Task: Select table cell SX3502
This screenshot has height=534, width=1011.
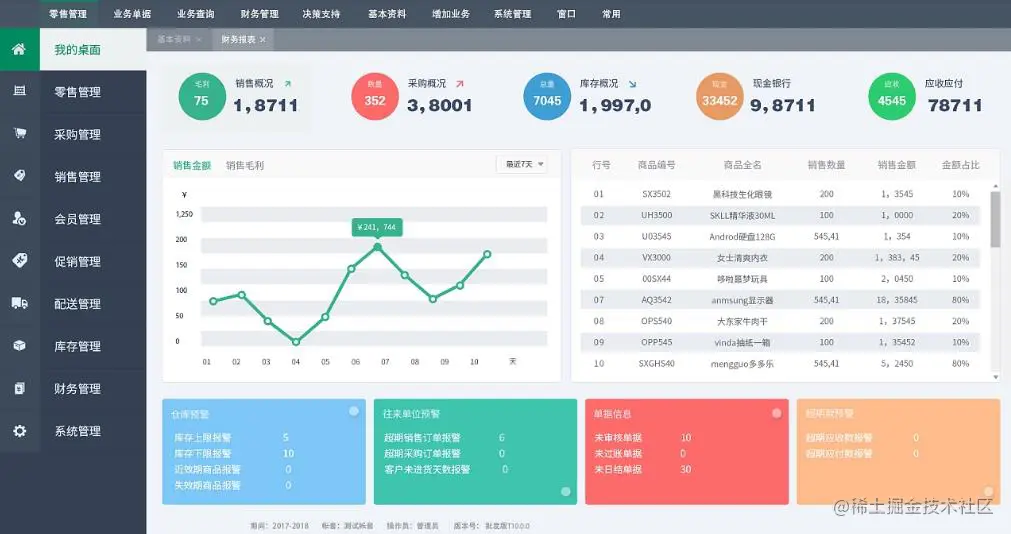Action: tap(656, 194)
